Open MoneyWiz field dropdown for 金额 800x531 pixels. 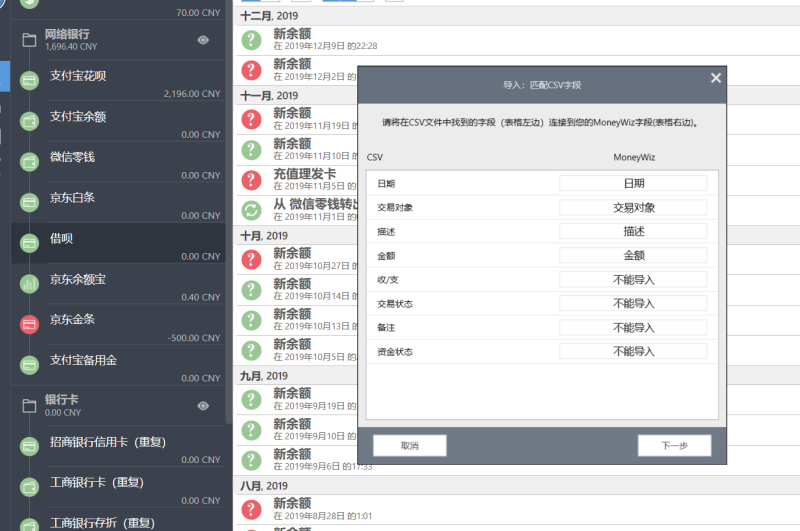633,255
